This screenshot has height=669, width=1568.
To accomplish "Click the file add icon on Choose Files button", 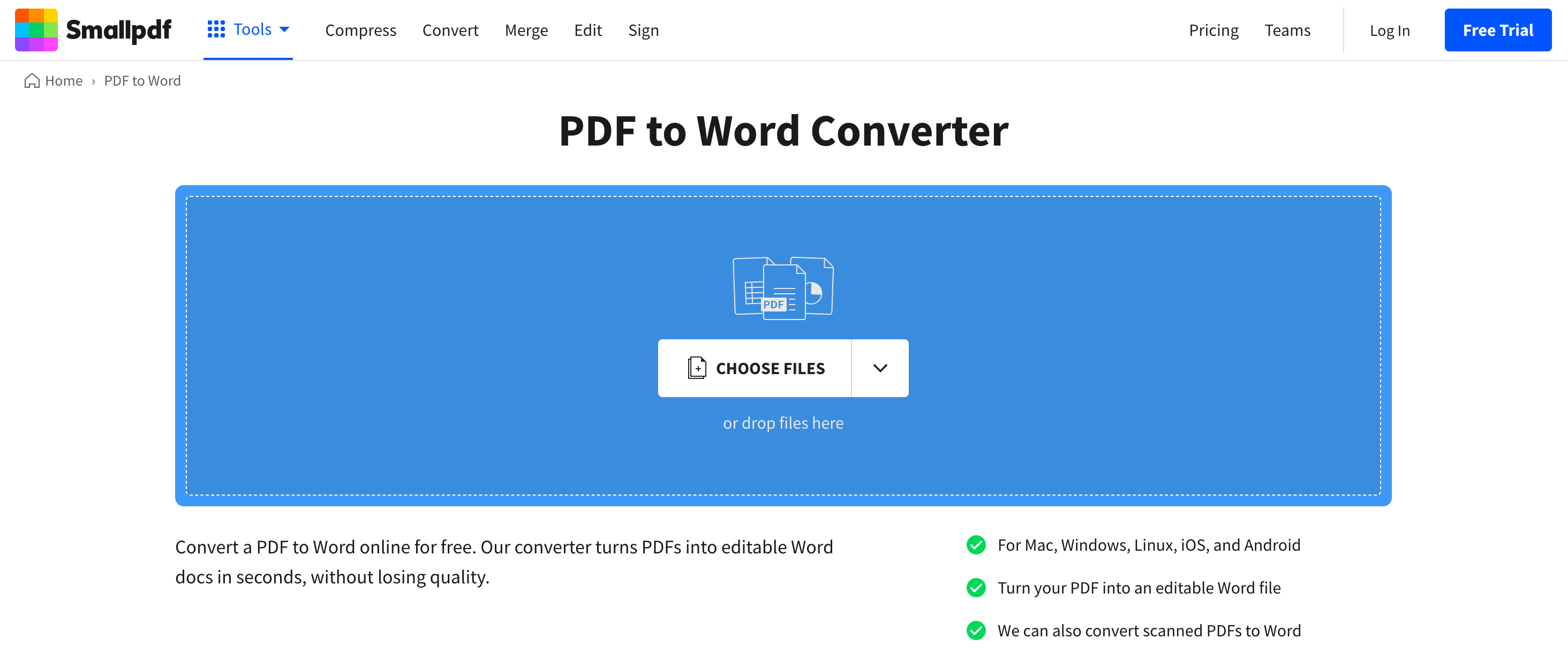I will pos(696,367).
